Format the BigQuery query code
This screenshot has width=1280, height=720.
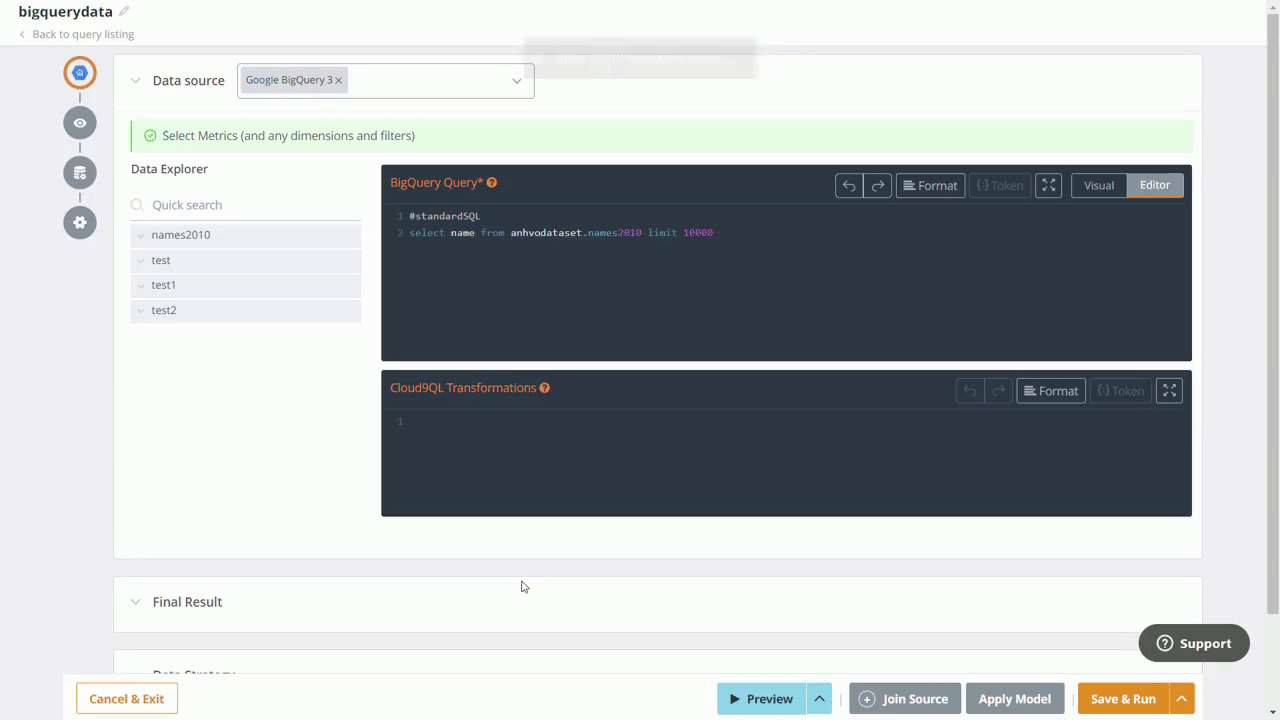point(930,185)
